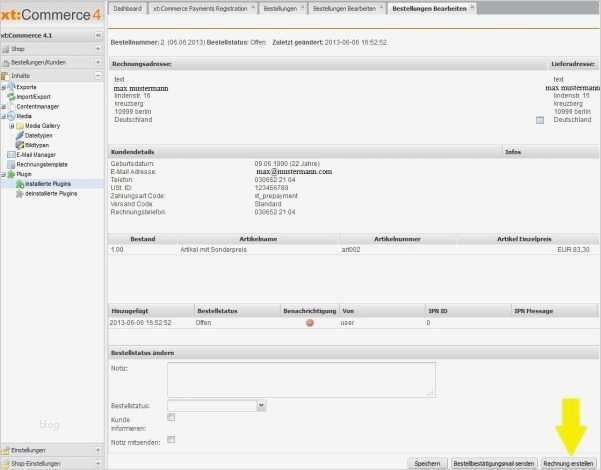Click the 'art002' article number cell
Viewport: 601px width, 470px height.
coord(351,250)
